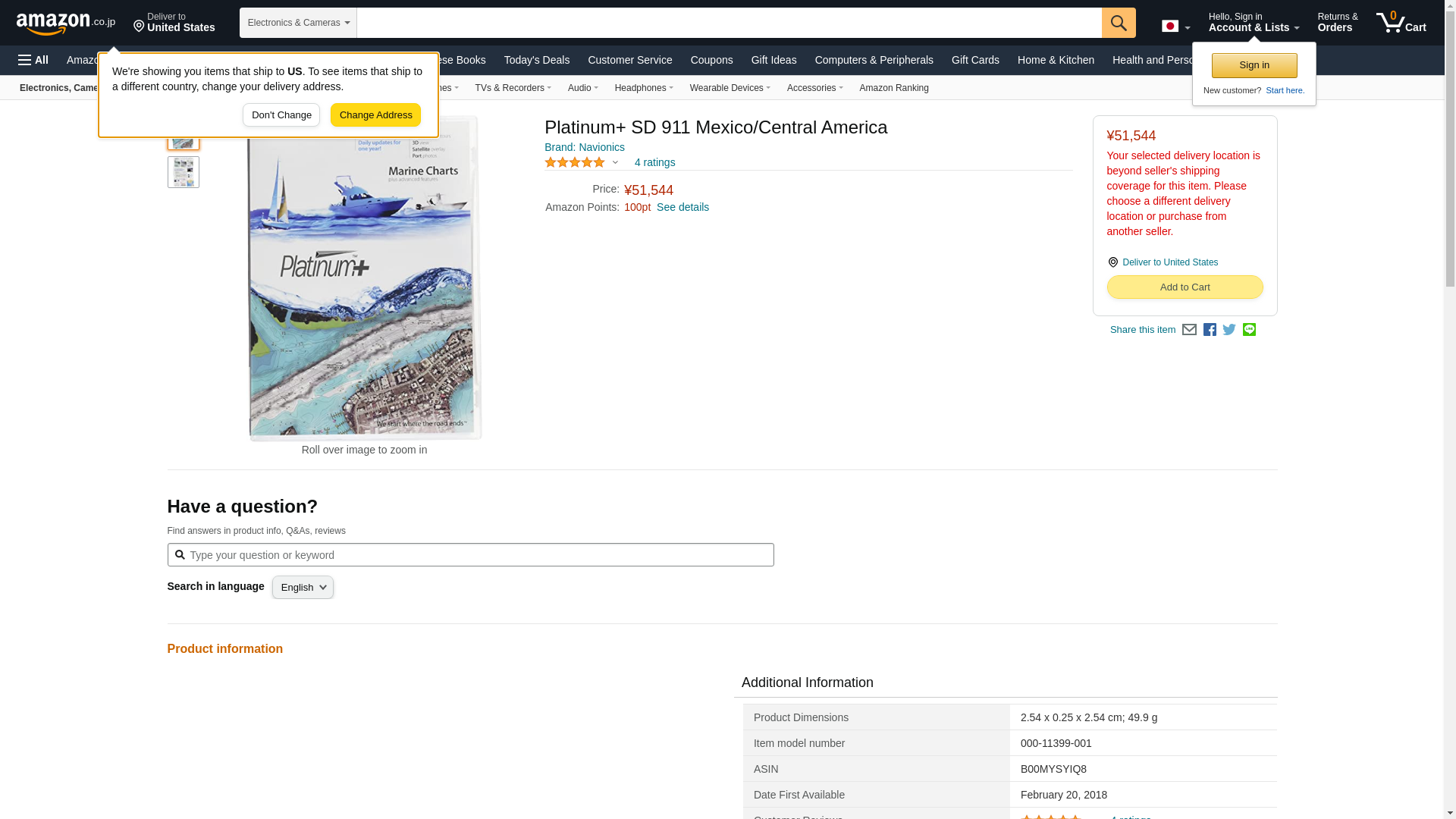Screen dimensions: 1456x819
Task: Share this item on Facebook
Action: pos(1210,330)
